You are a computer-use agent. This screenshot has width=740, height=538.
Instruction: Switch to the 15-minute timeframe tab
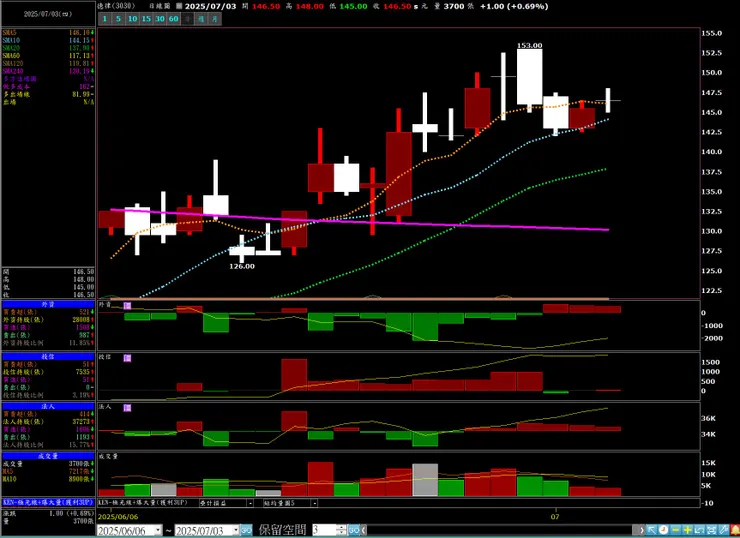146,19
